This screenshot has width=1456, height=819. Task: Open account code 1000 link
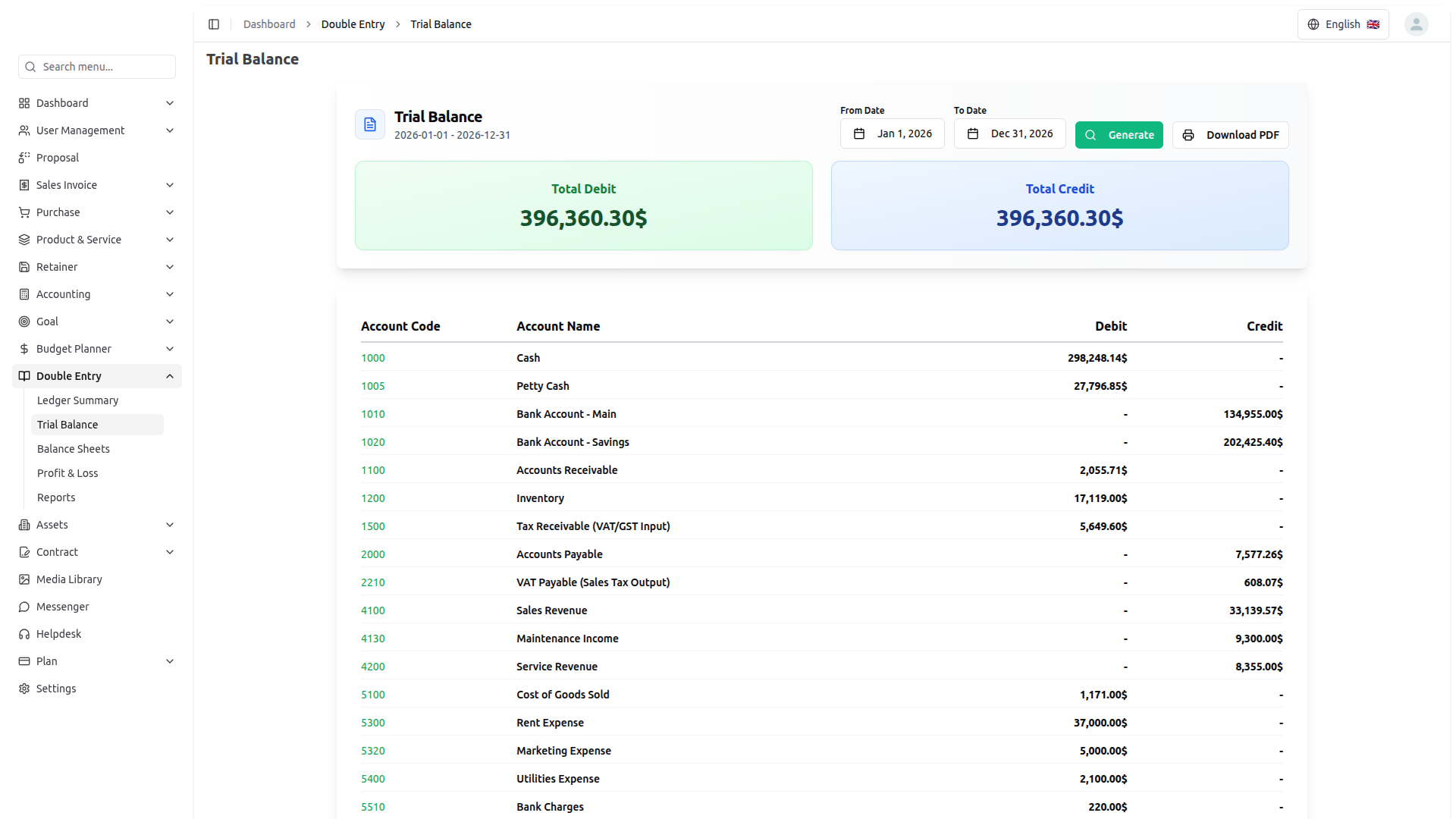(373, 358)
